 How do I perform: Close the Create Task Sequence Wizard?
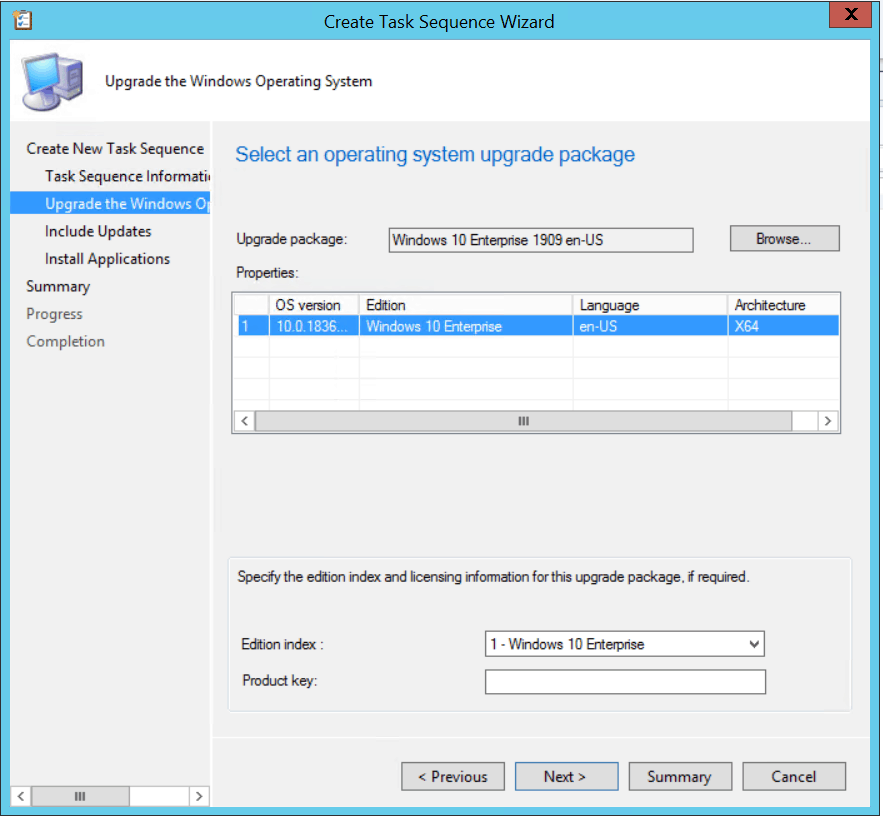click(851, 15)
